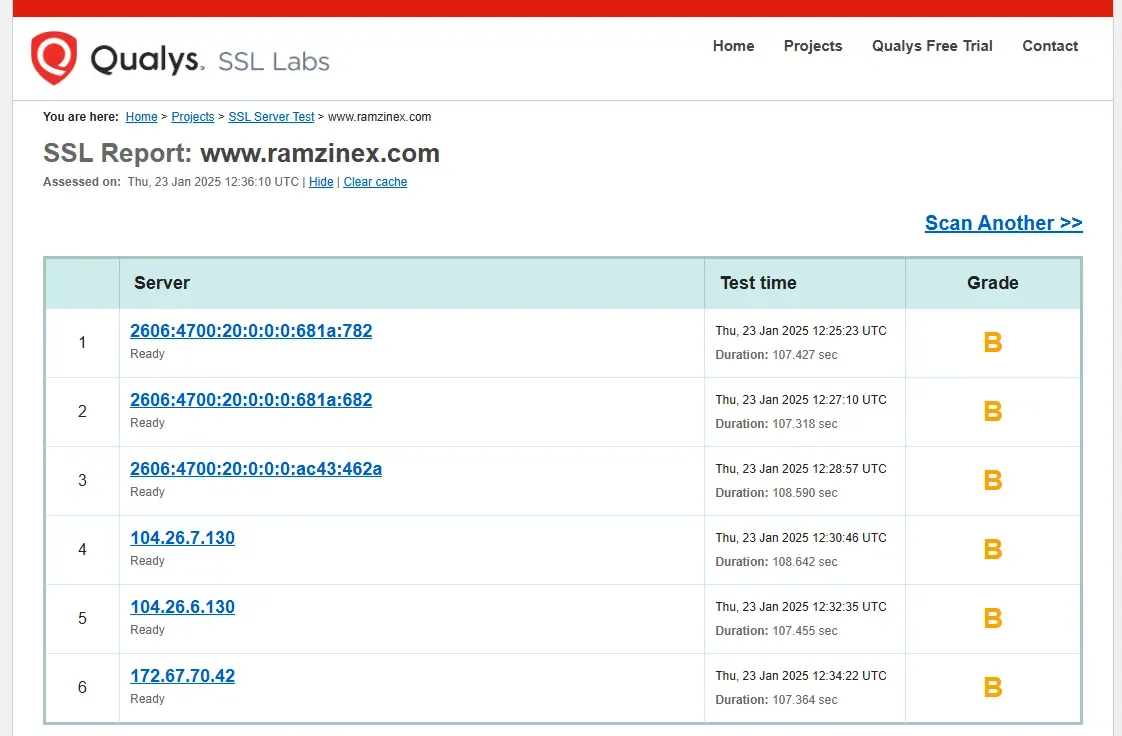Open server 2606:4700:20:0:0:0:681a:782 report
1122x736 pixels.
(x=251, y=330)
